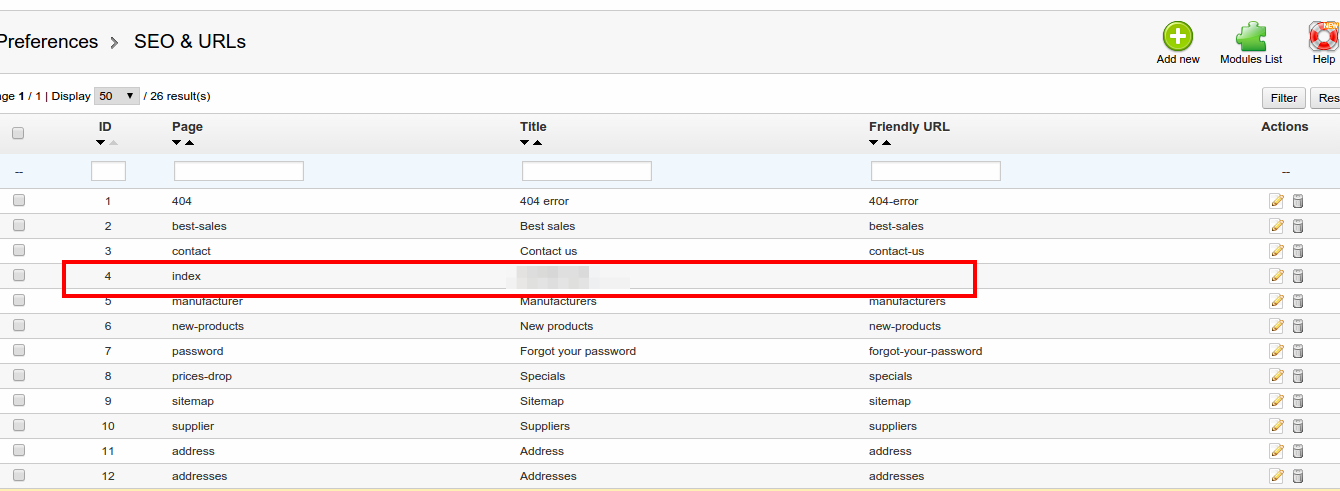Edit the 404 page row

[1277, 201]
